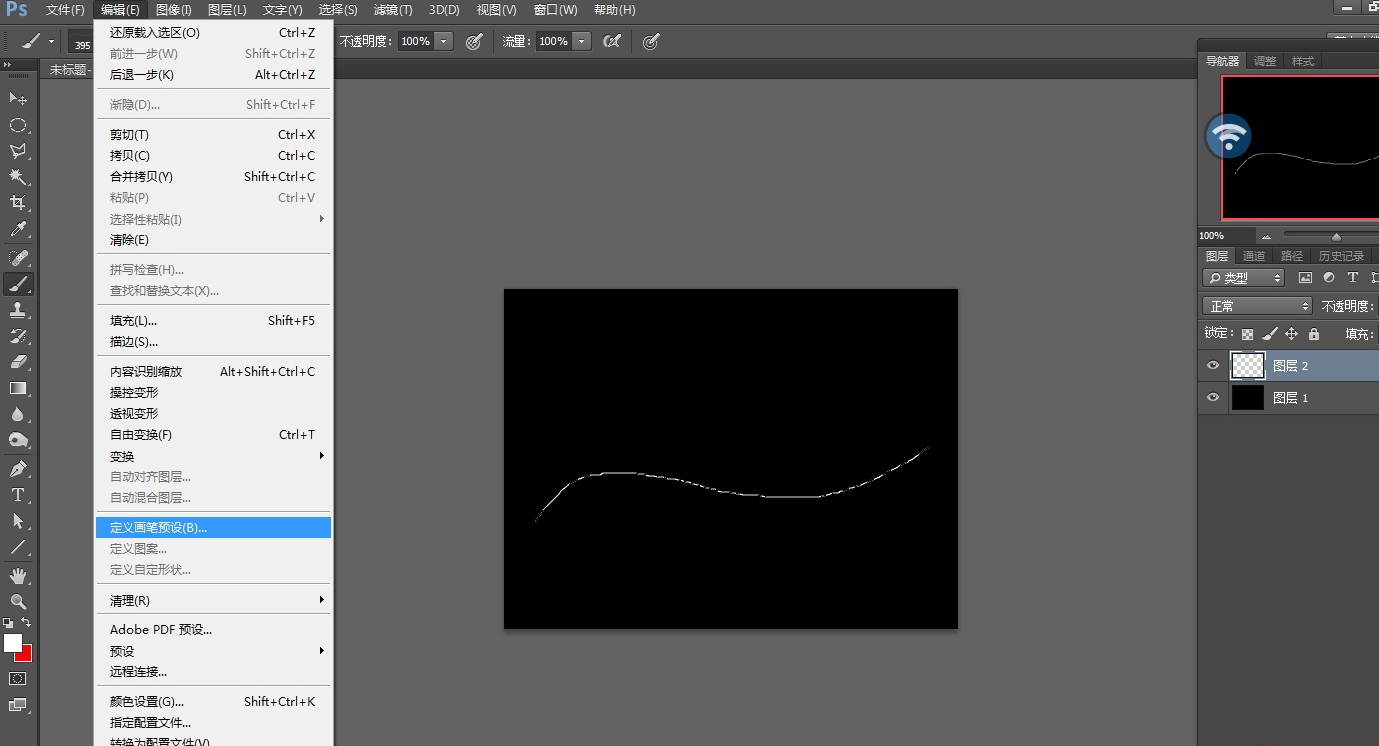Image resolution: width=1379 pixels, height=746 pixels.
Task: Select the Elliptical Marquee tool
Action: pyautogui.click(x=18, y=125)
